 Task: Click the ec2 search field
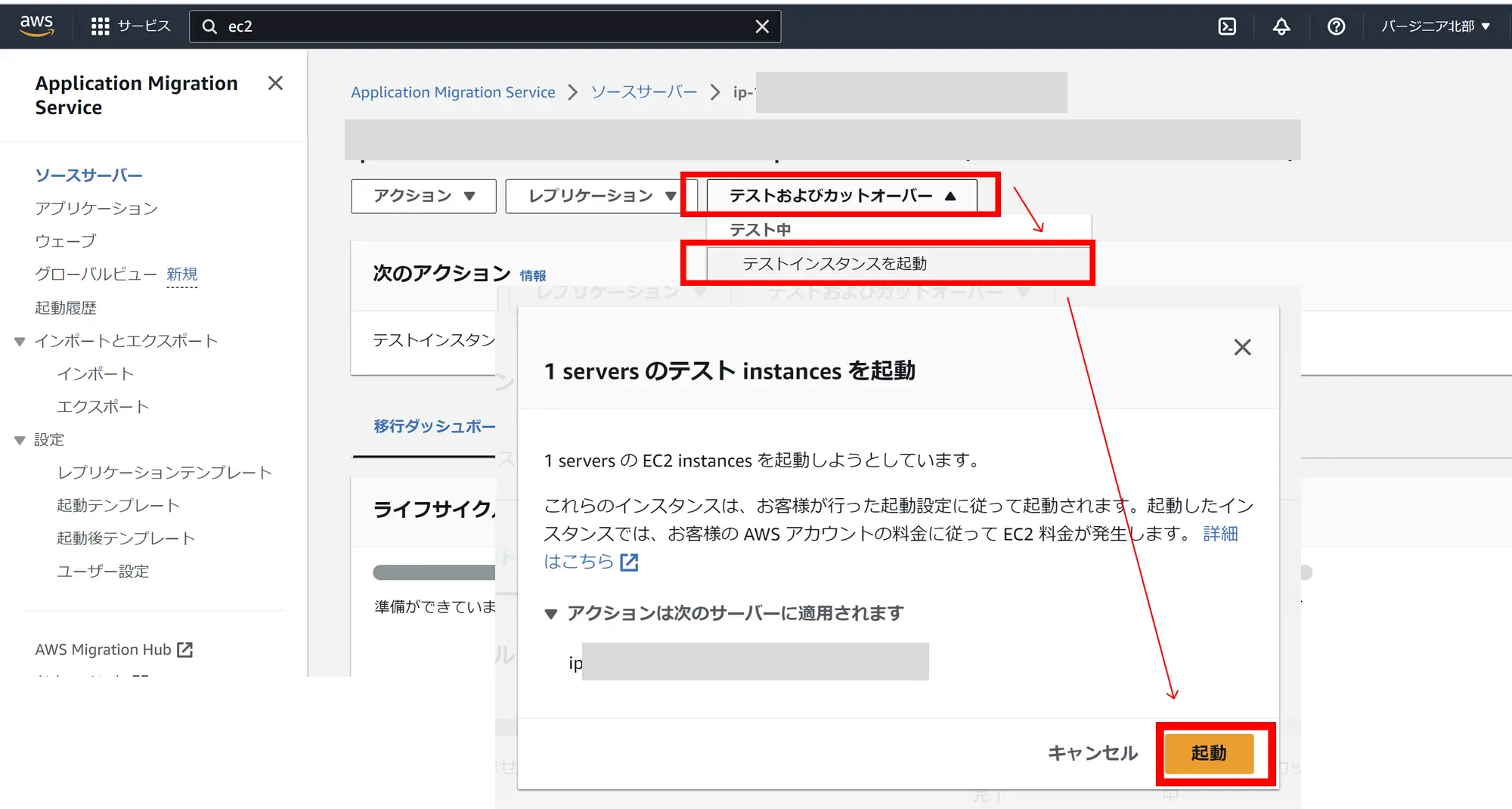click(x=485, y=26)
